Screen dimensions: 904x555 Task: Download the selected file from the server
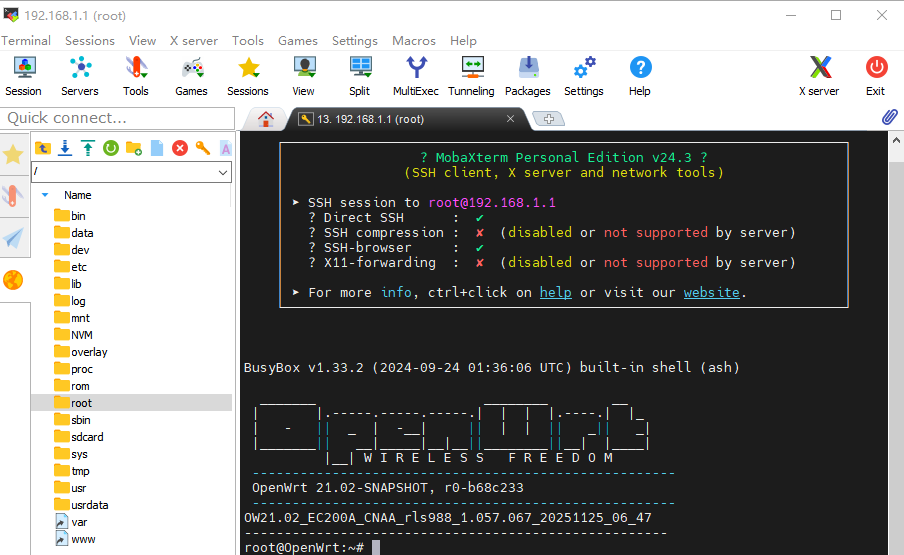click(x=65, y=148)
